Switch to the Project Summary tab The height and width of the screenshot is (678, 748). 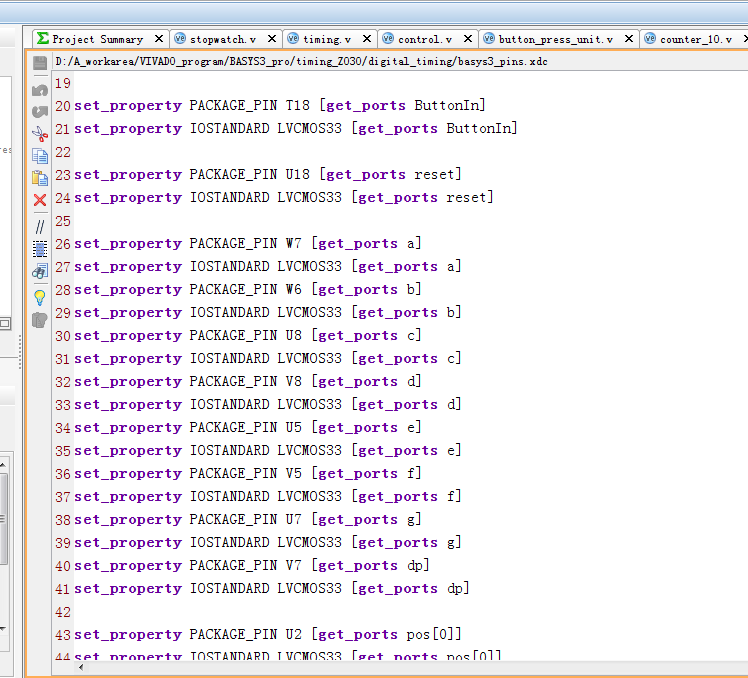pyautogui.click(x=97, y=39)
